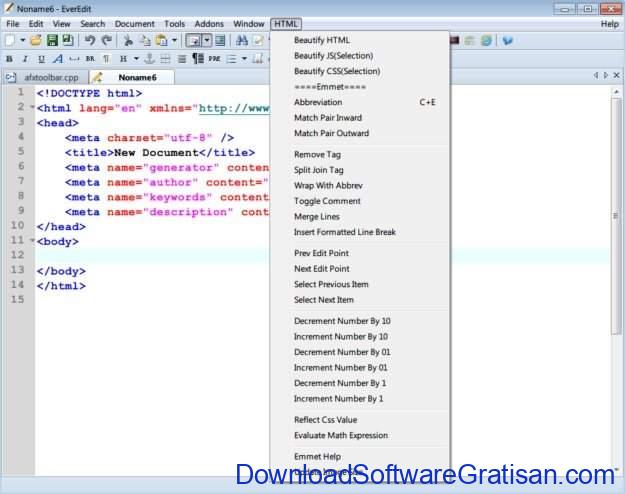625x494 pixels.
Task: Click the BR line break icon
Action: pos(90,59)
